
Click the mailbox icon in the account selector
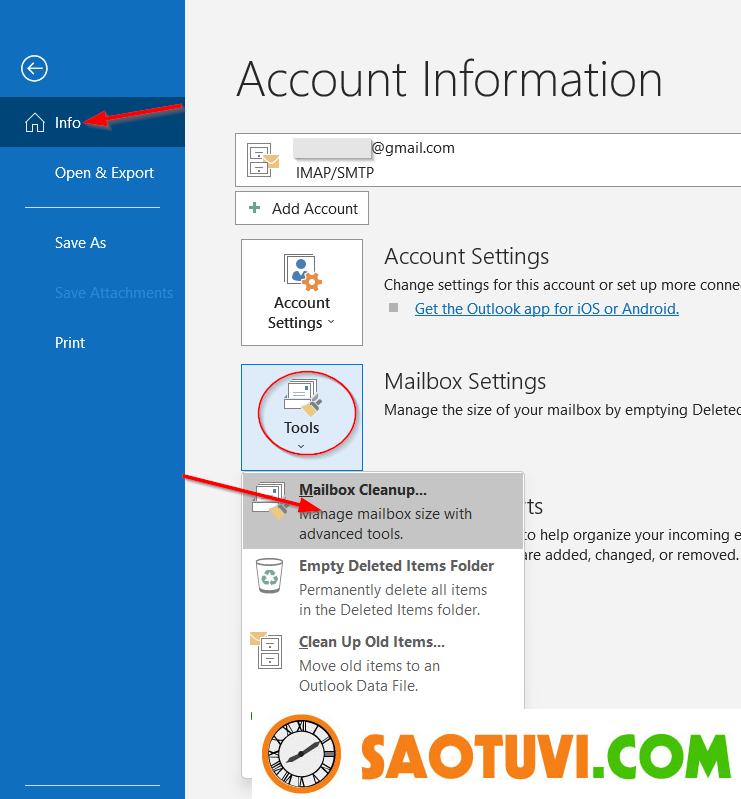pos(264,160)
